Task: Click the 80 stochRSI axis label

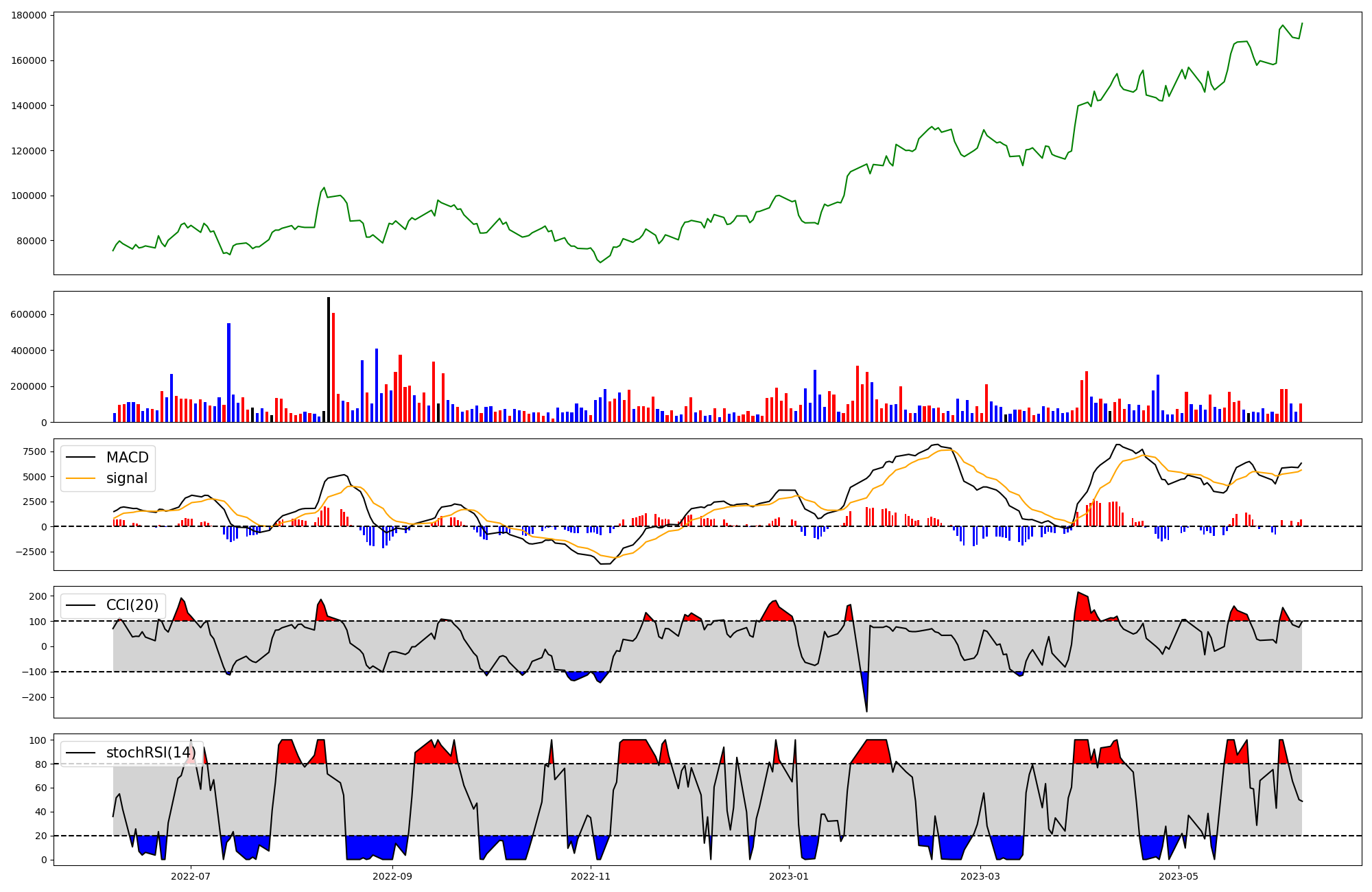Action: [x=42, y=764]
